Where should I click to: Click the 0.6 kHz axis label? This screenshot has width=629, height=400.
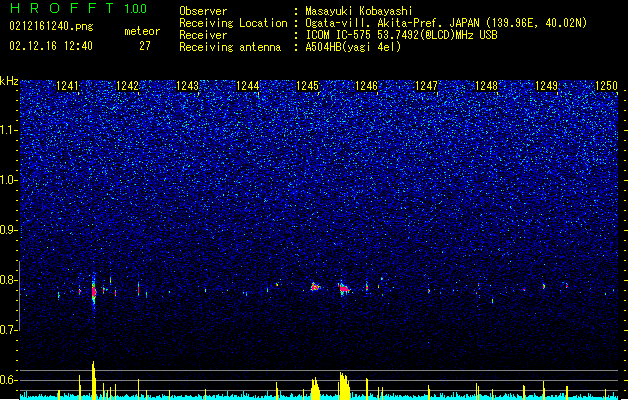pyautogui.click(x=9, y=380)
